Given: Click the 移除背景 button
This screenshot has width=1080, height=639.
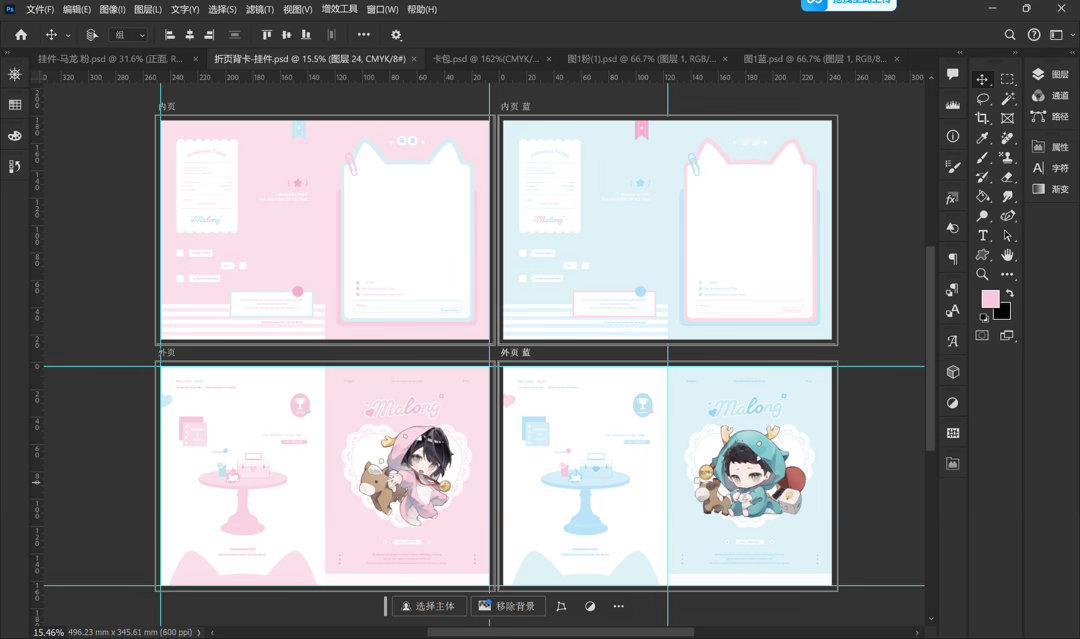Looking at the screenshot, I should pos(508,606).
